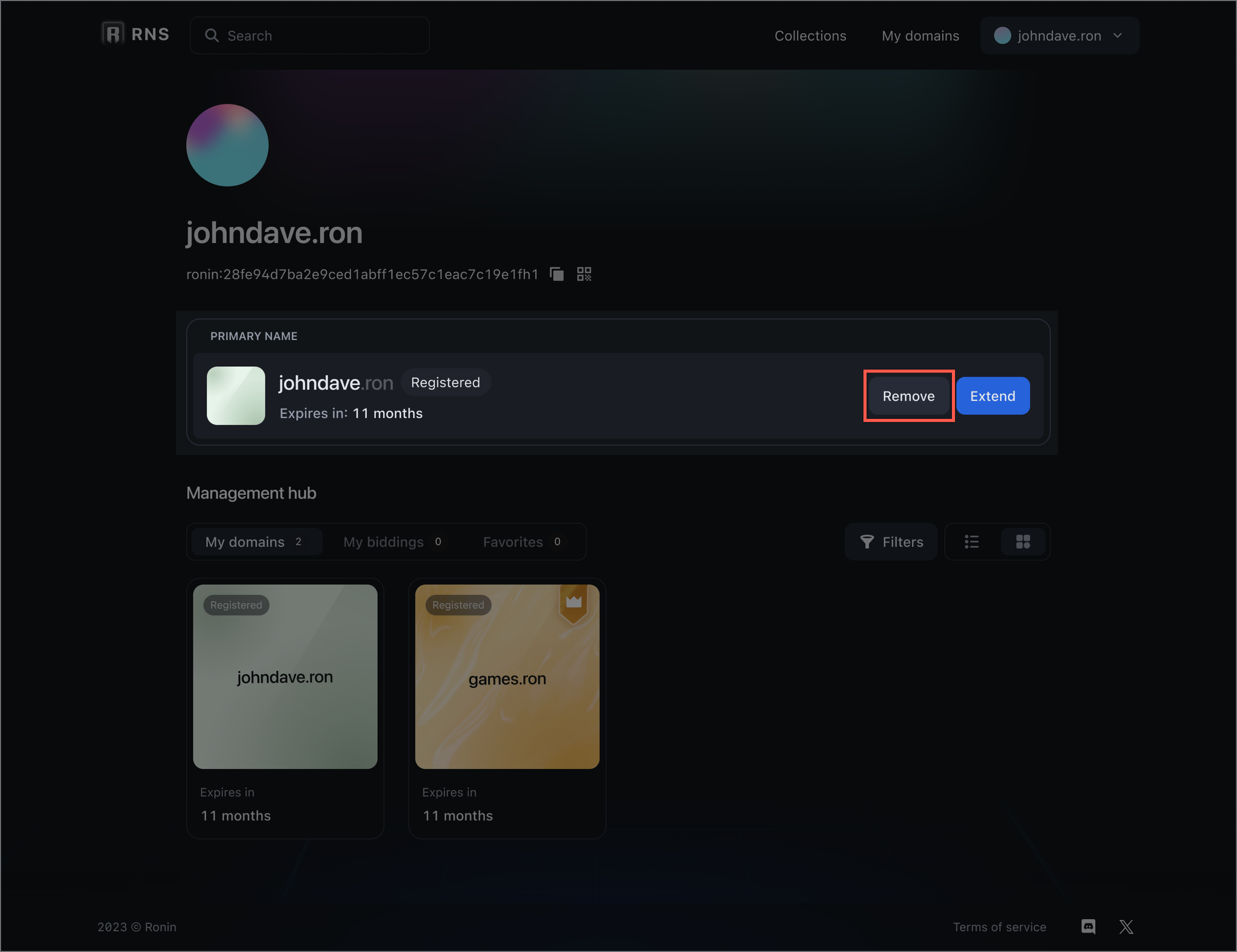This screenshot has height=952, width=1237.
Task: Expand the johndave.ron account dropdown
Action: [1059, 36]
